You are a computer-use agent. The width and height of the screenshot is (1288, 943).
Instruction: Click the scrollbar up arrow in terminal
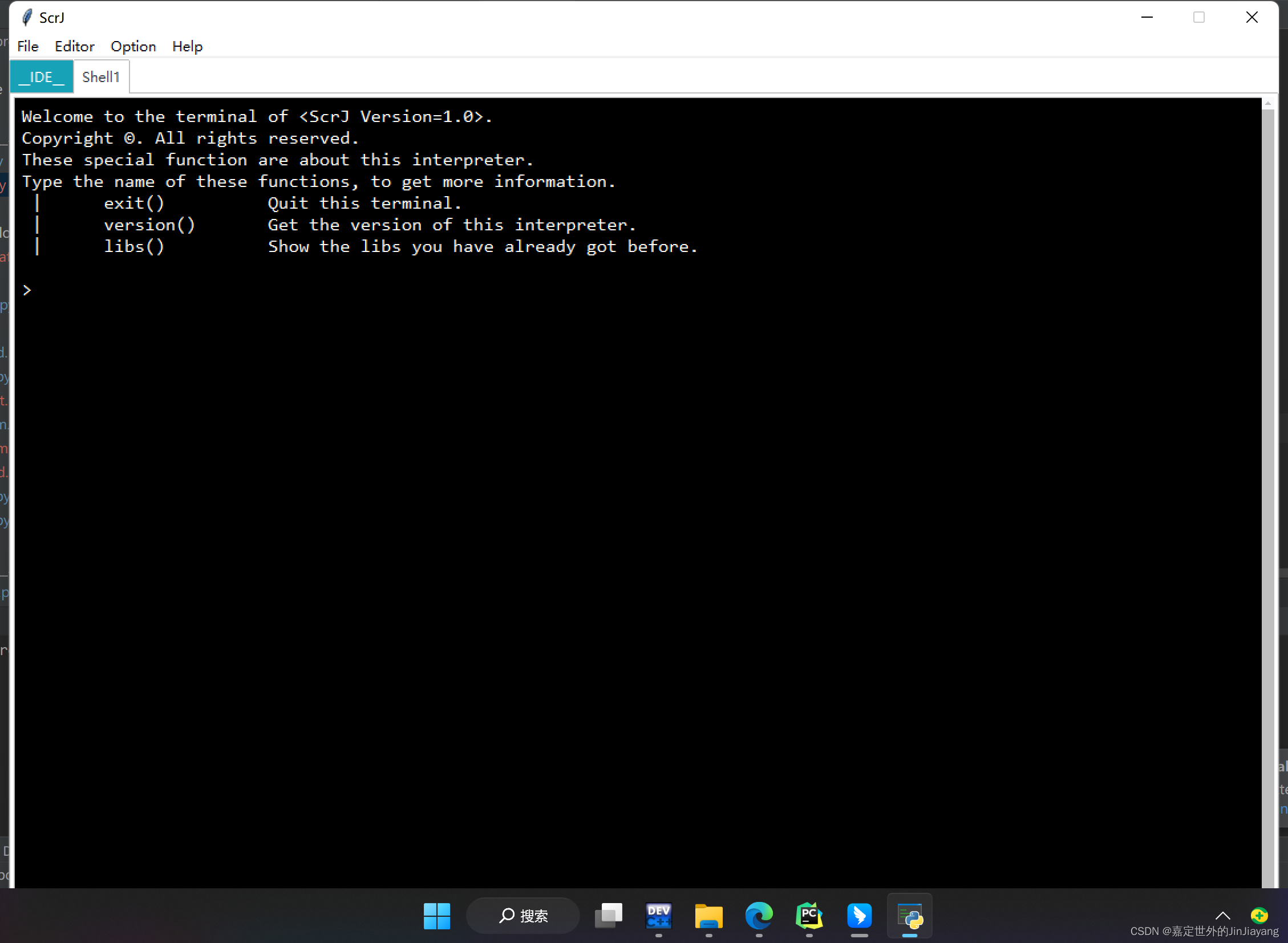1267,104
